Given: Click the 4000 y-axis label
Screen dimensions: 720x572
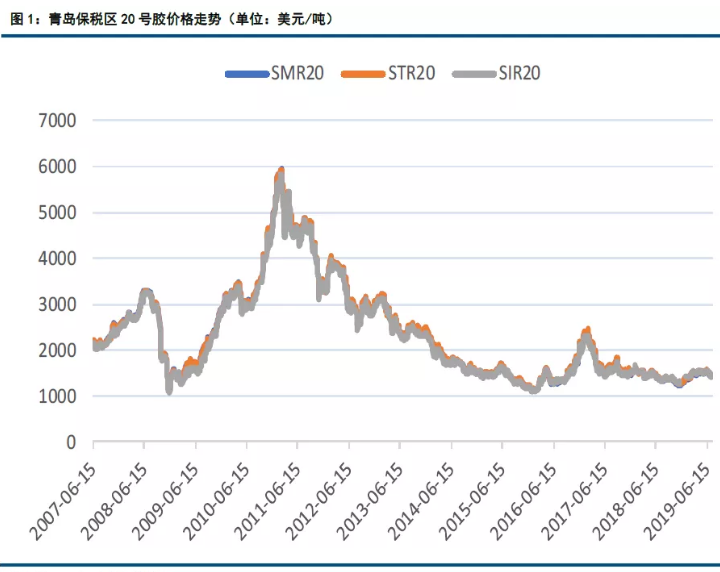Looking at the screenshot, I should coord(57,258).
